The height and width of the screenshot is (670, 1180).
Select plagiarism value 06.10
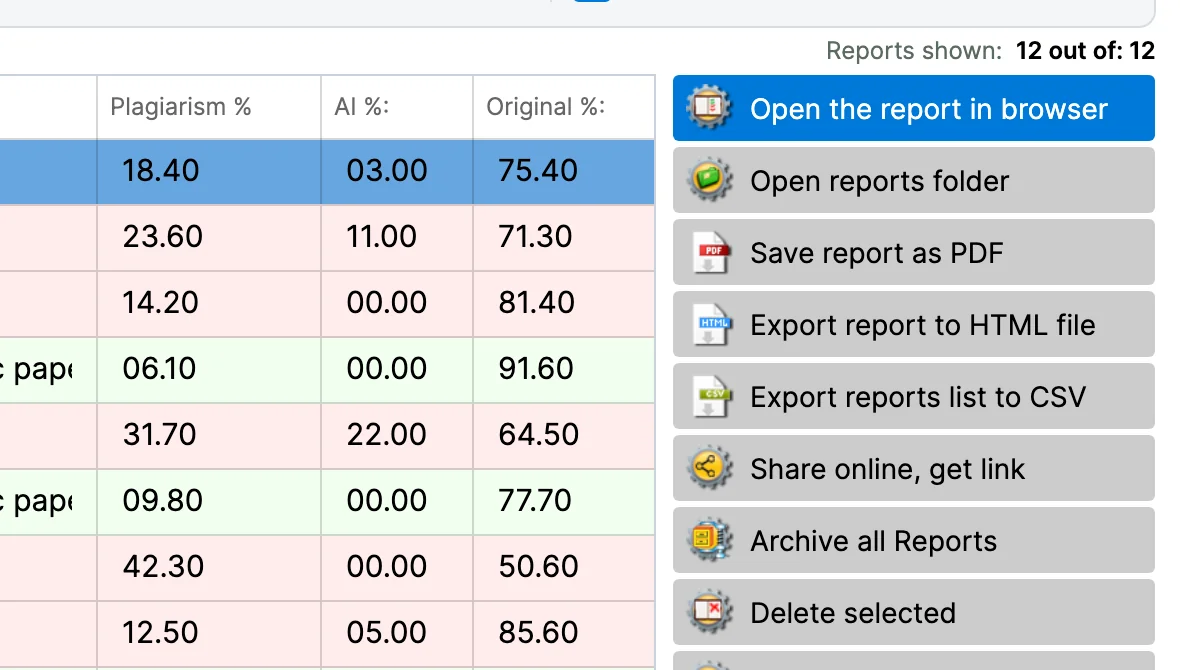pyautogui.click(x=160, y=369)
